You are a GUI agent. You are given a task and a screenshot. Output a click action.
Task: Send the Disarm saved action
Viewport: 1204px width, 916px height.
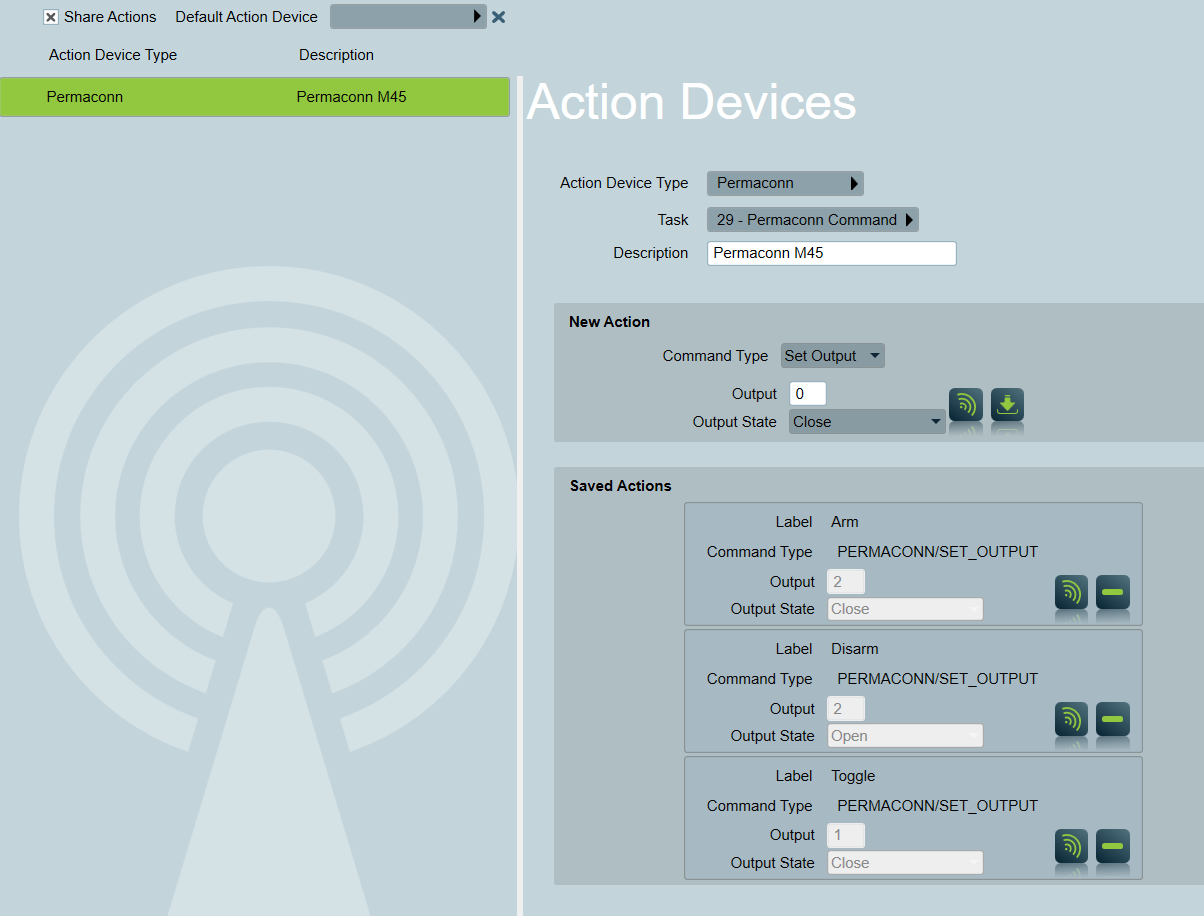pyautogui.click(x=1072, y=719)
